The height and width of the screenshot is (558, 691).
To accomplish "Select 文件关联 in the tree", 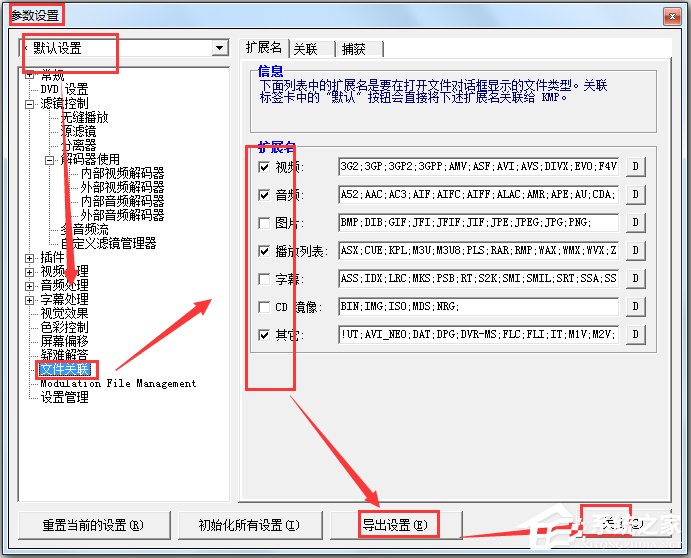I will click(x=65, y=369).
